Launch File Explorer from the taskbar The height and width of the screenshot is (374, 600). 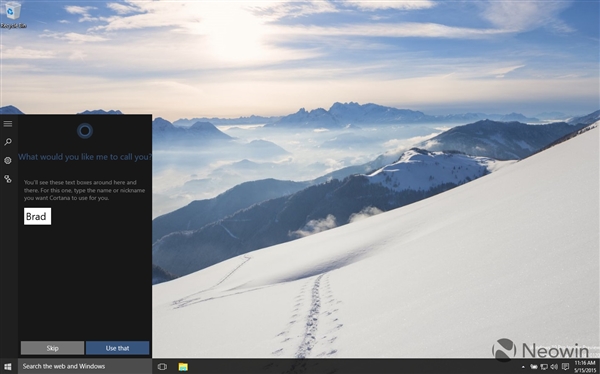(183, 367)
